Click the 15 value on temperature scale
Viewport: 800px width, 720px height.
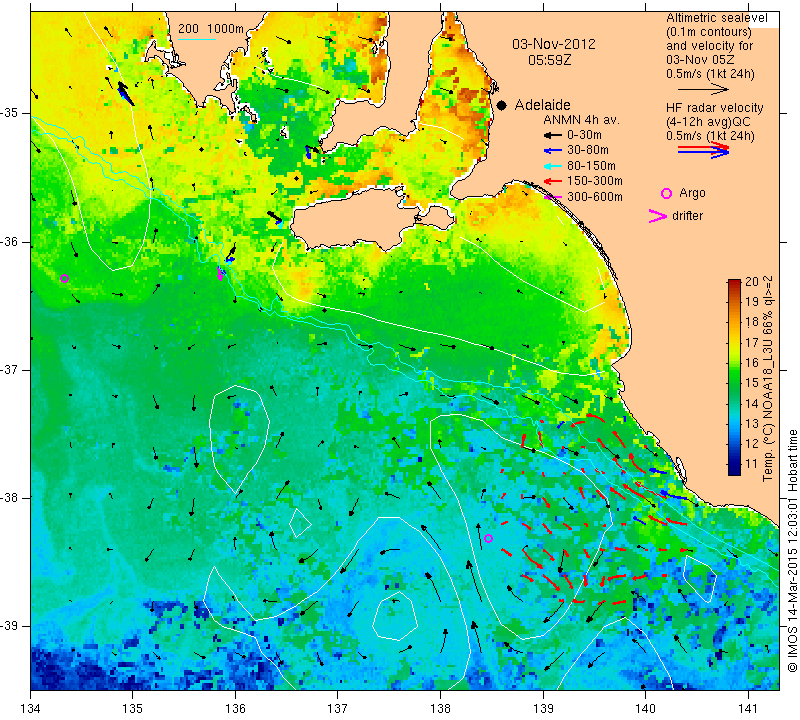pos(752,383)
